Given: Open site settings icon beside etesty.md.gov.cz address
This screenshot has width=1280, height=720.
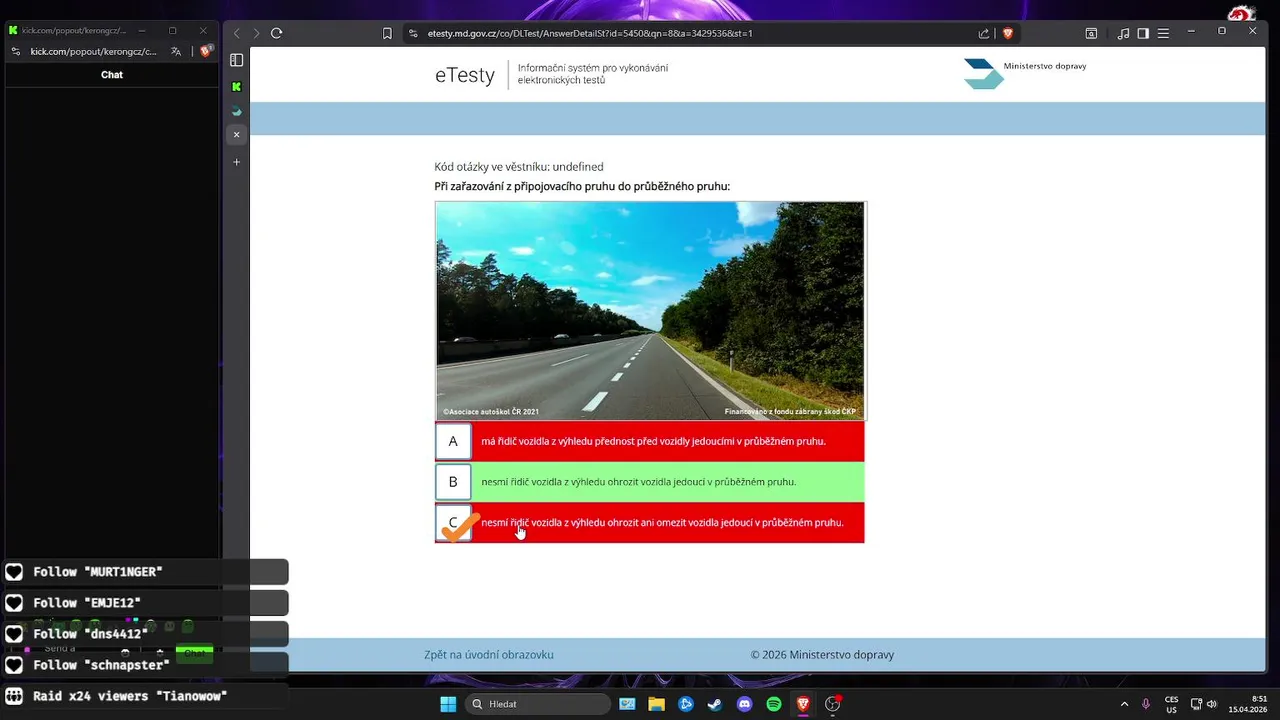Looking at the screenshot, I should [413, 33].
